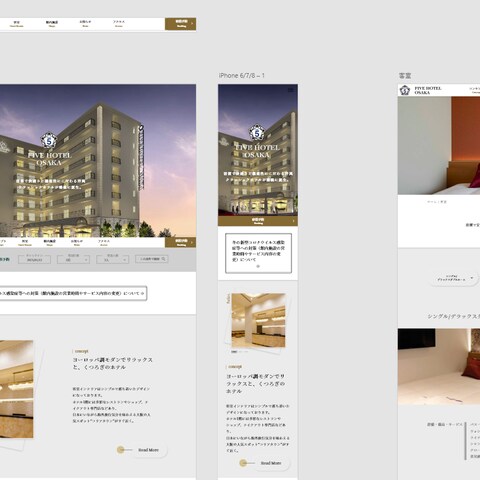
Task: Click the circled arrow icon in iPhone notice box
Action: point(258,266)
